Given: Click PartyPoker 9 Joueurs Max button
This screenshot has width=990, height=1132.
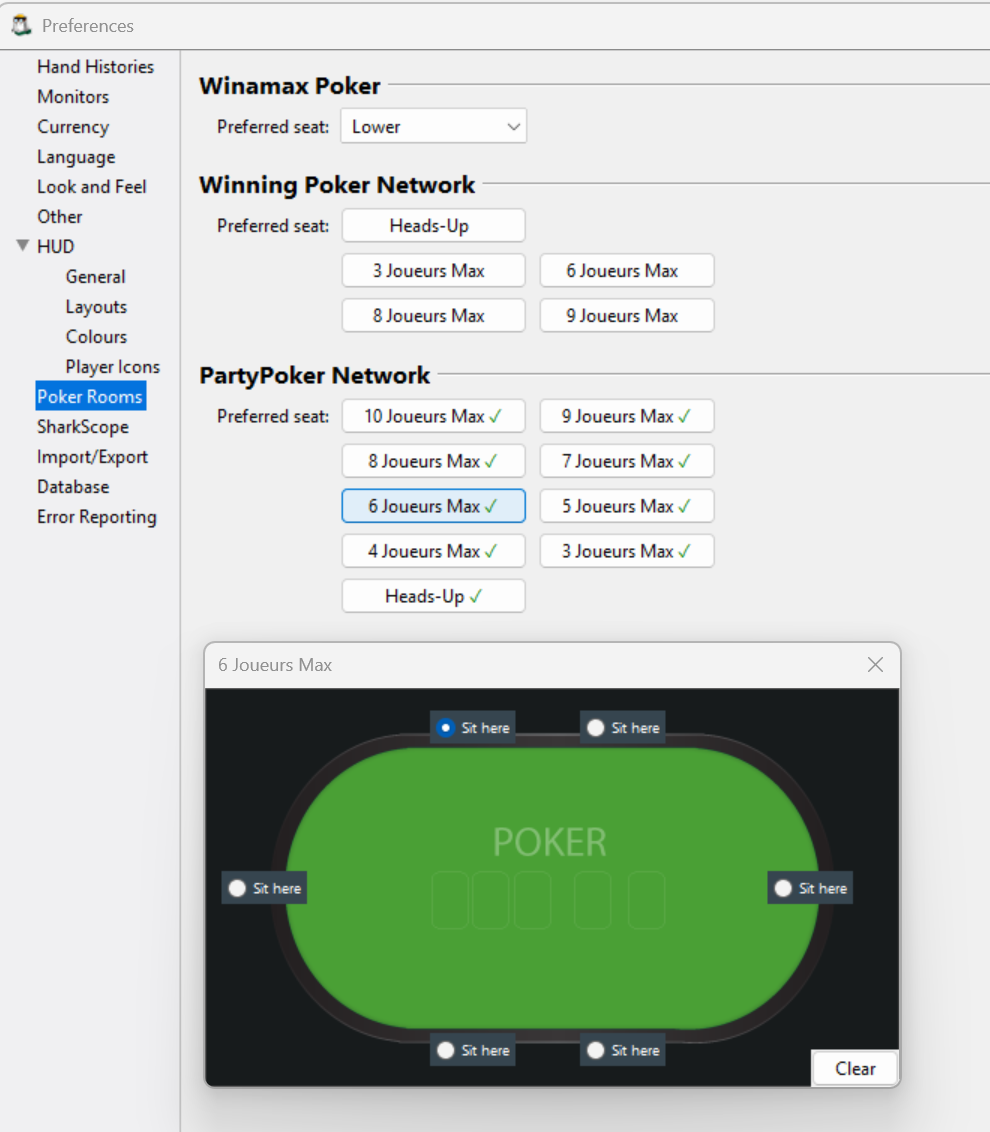Looking at the screenshot, I should tap(627, 416).
